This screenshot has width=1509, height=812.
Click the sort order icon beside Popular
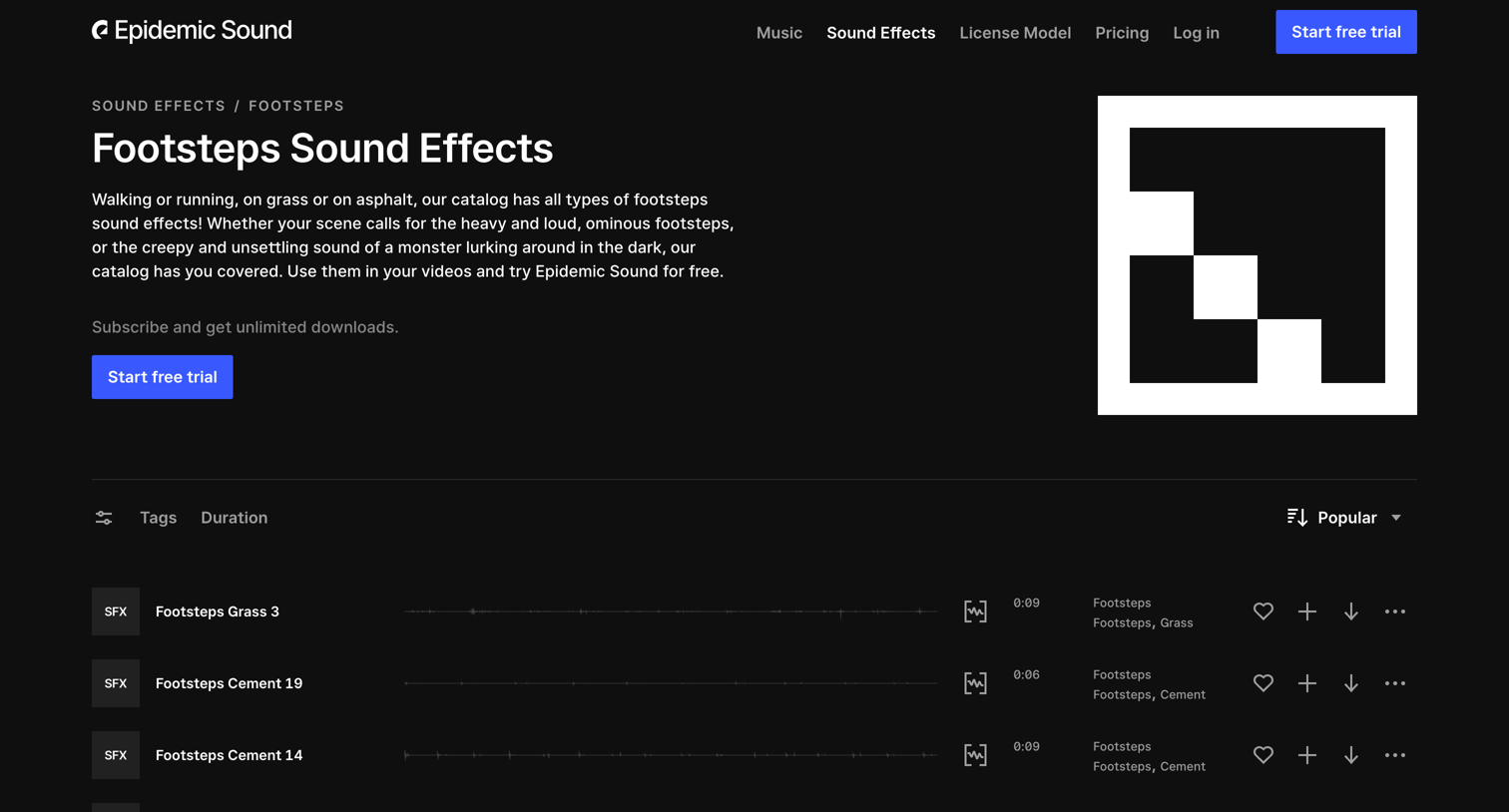click(x=1296, y=517)
